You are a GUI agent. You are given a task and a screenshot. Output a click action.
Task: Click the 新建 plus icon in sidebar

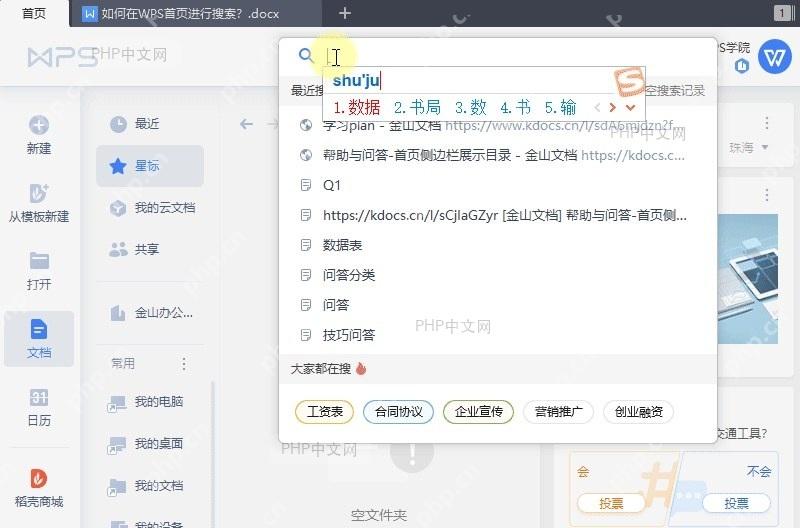(x=39, y=125)
